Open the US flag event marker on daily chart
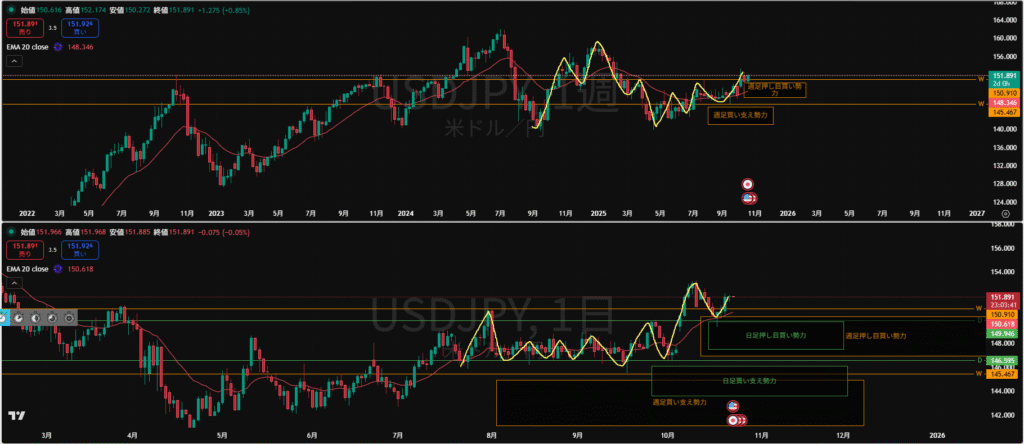Screen dimensions: 1024x444 [x=733, y=405]
